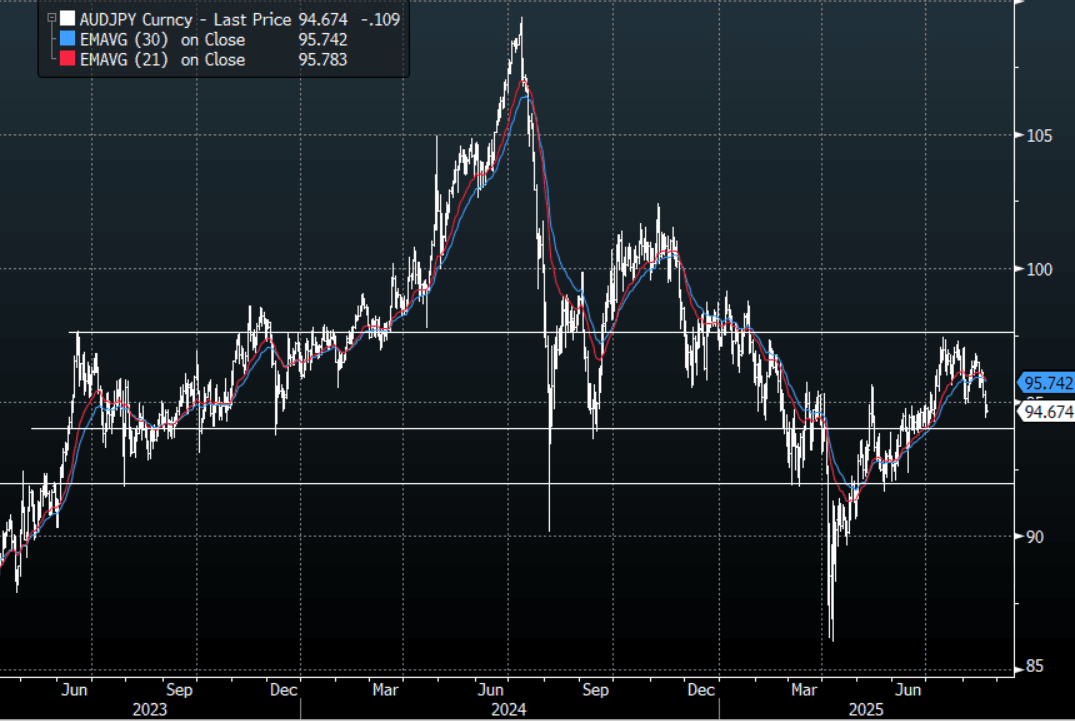Viewport: 1075px width, 721px height.
Task: Click the white 94.674 last price tag
Action: [1045, 410]
